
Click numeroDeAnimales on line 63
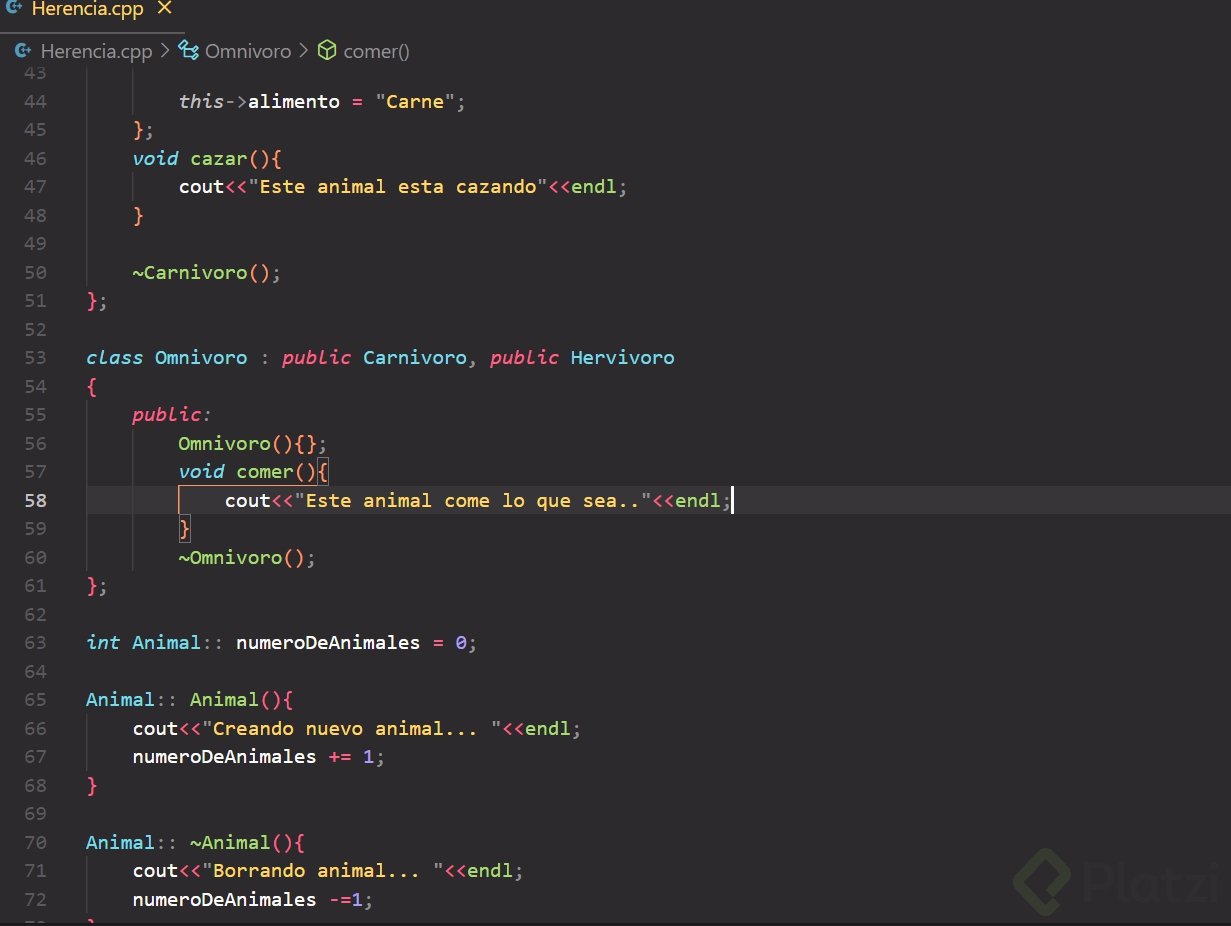(x=329, y=642)
